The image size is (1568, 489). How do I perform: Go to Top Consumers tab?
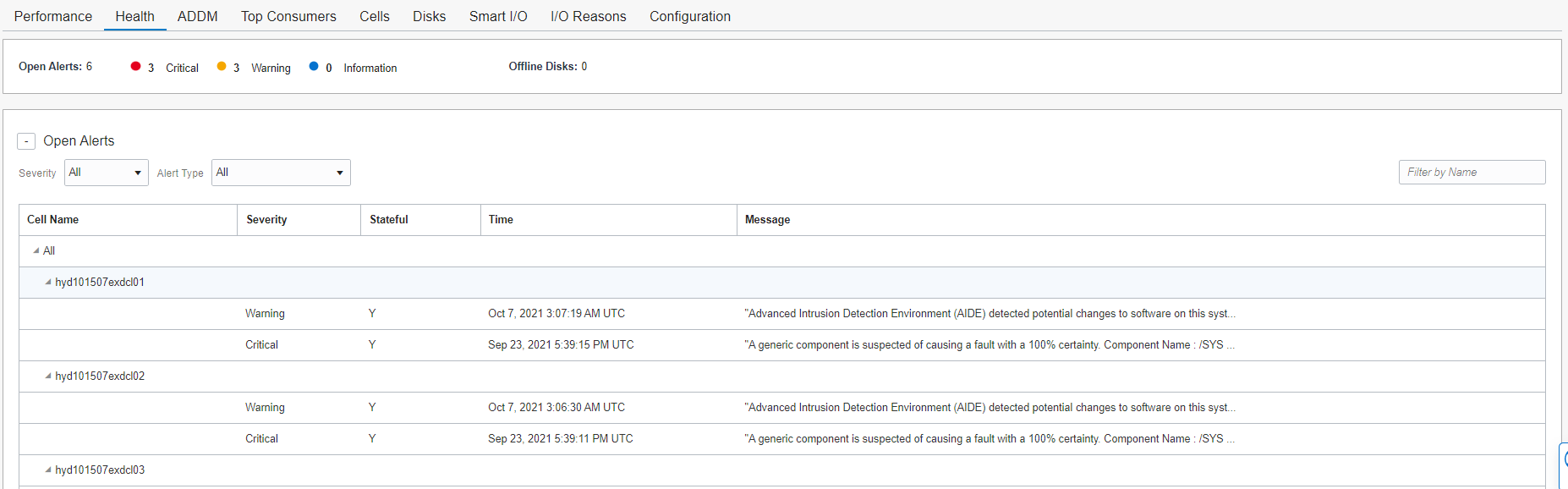(288, 16)
